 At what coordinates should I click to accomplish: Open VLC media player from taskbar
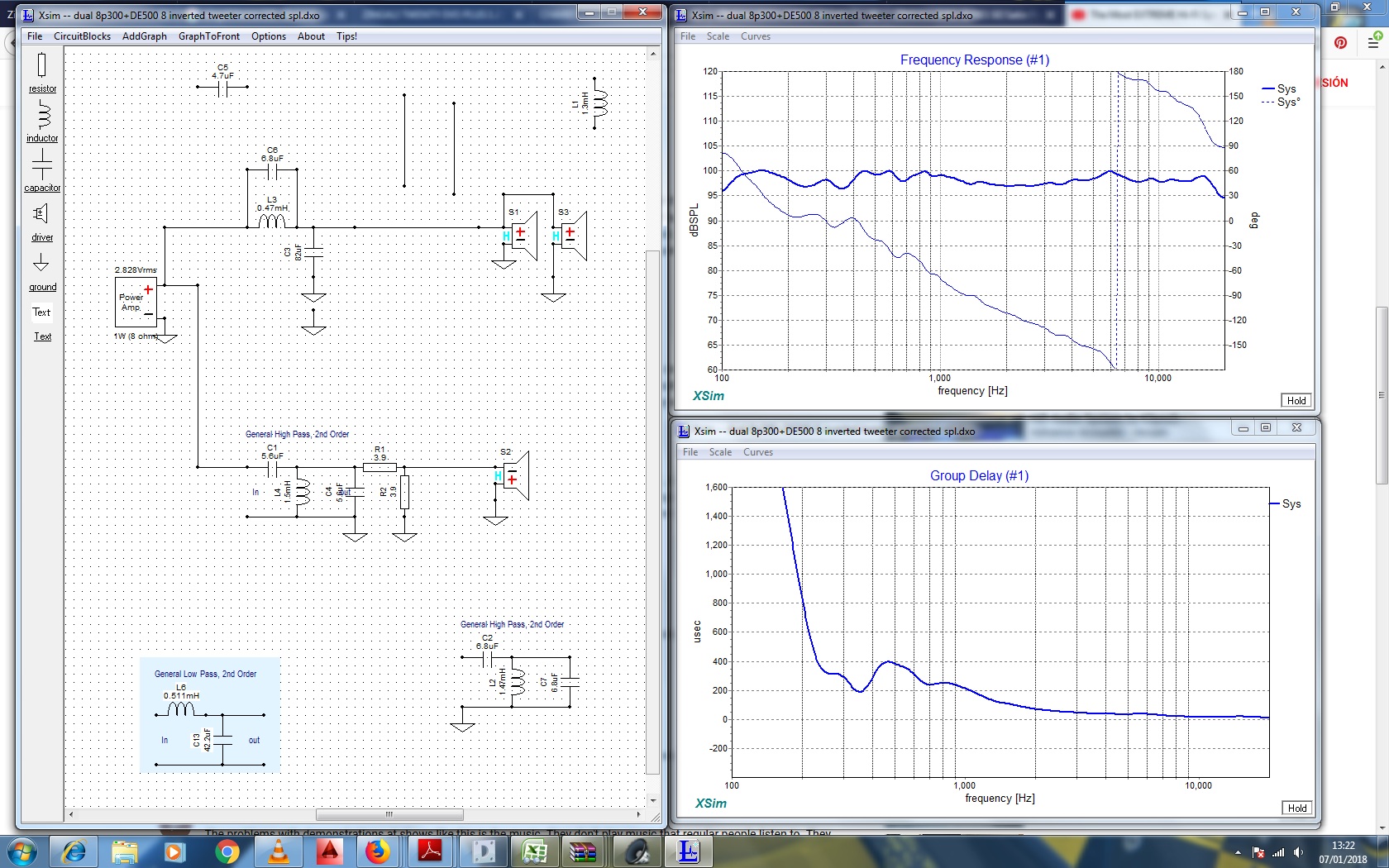click(x=279, y=852)
